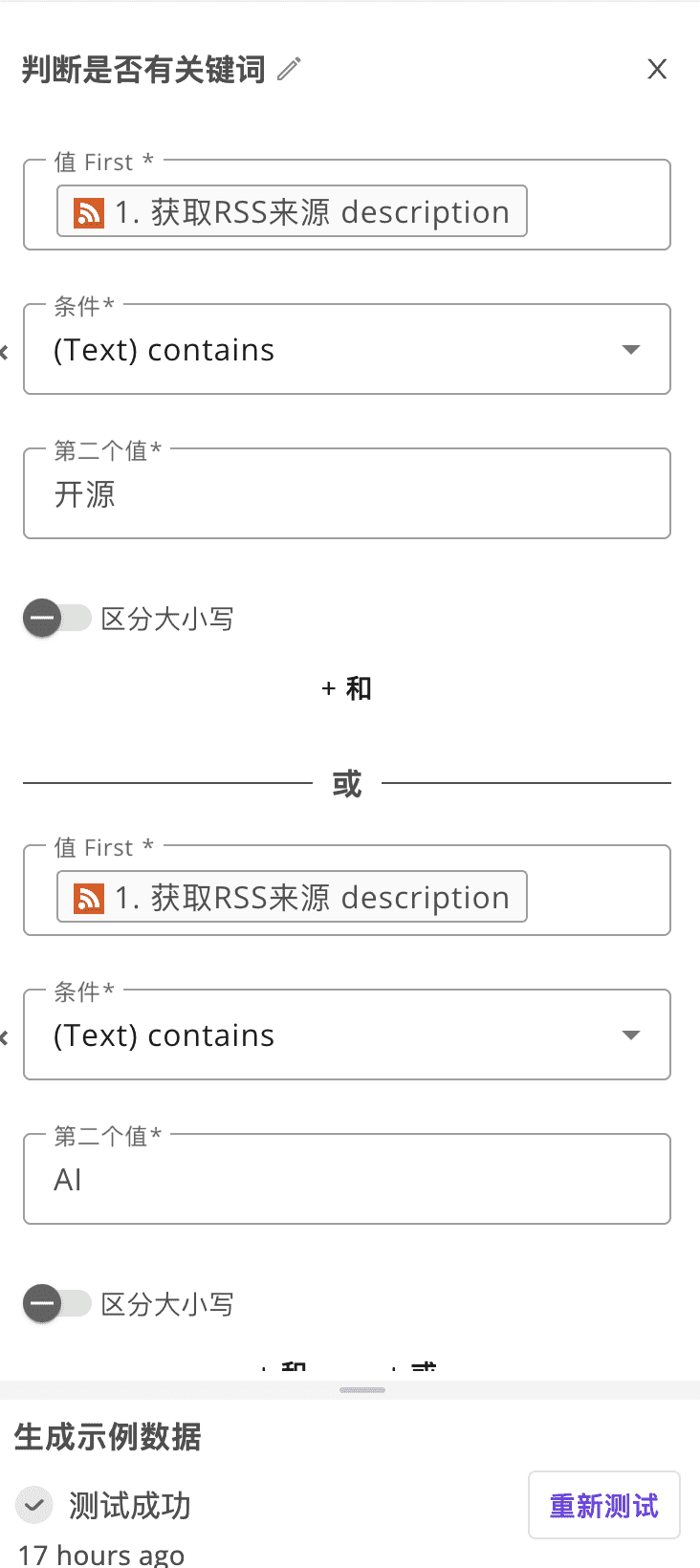The image size is (700, 1568).
Task: Click the RSS icon in the top 值 First chip
Action: 89,212
